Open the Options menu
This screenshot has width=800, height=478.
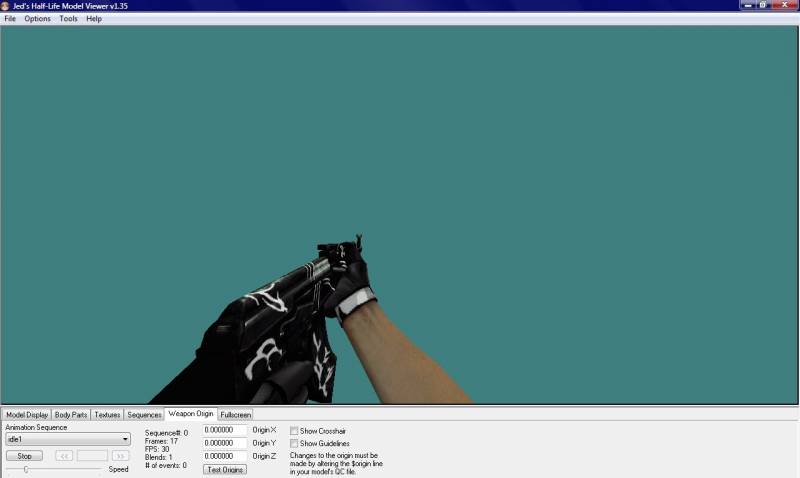click(x=37, y=19)
